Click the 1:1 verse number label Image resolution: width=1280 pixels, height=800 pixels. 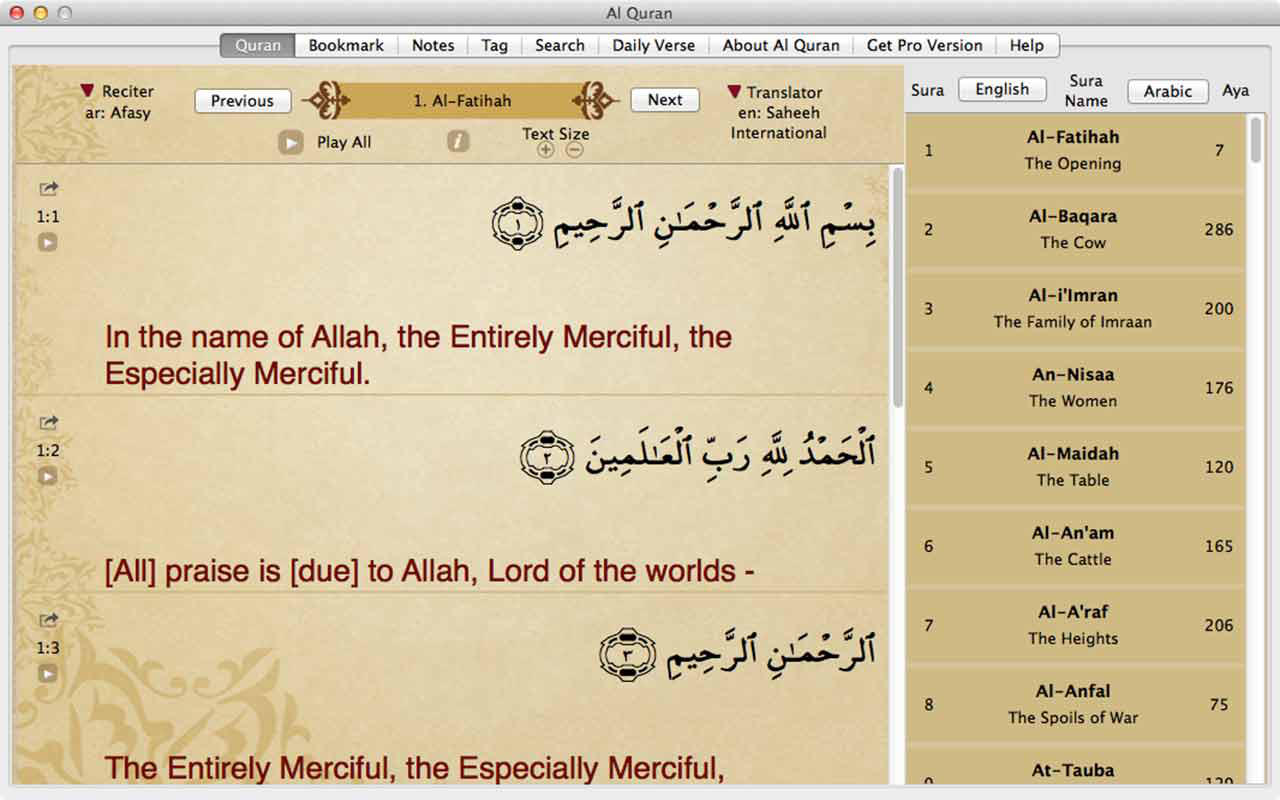48,216
